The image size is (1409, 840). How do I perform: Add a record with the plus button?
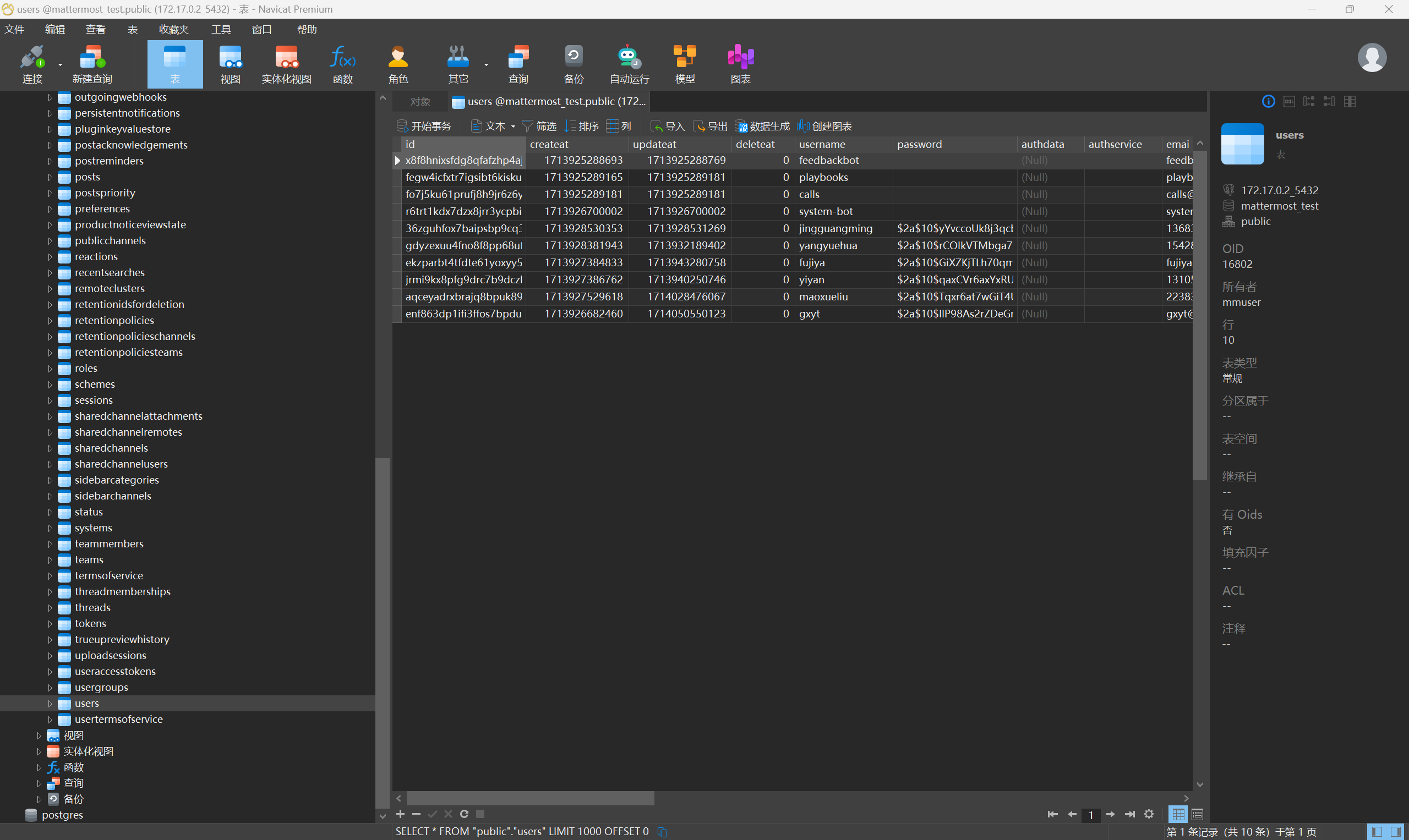[400, 814]
